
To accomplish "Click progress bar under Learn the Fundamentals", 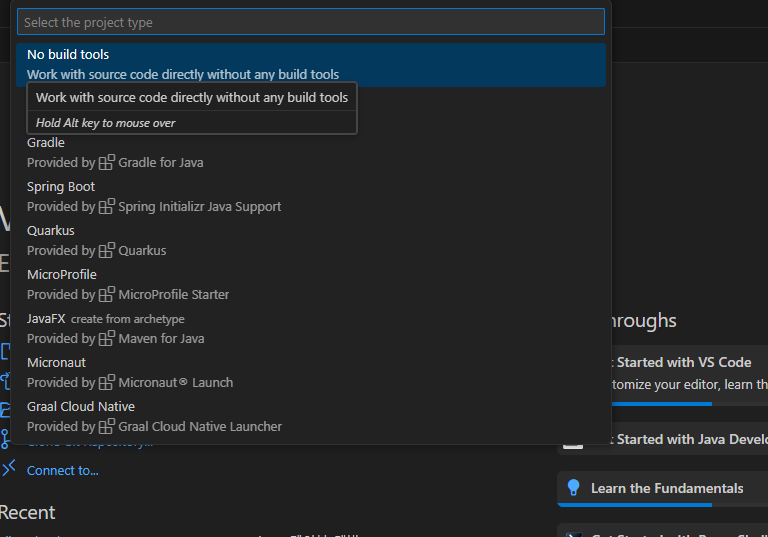I will [663, 505].
